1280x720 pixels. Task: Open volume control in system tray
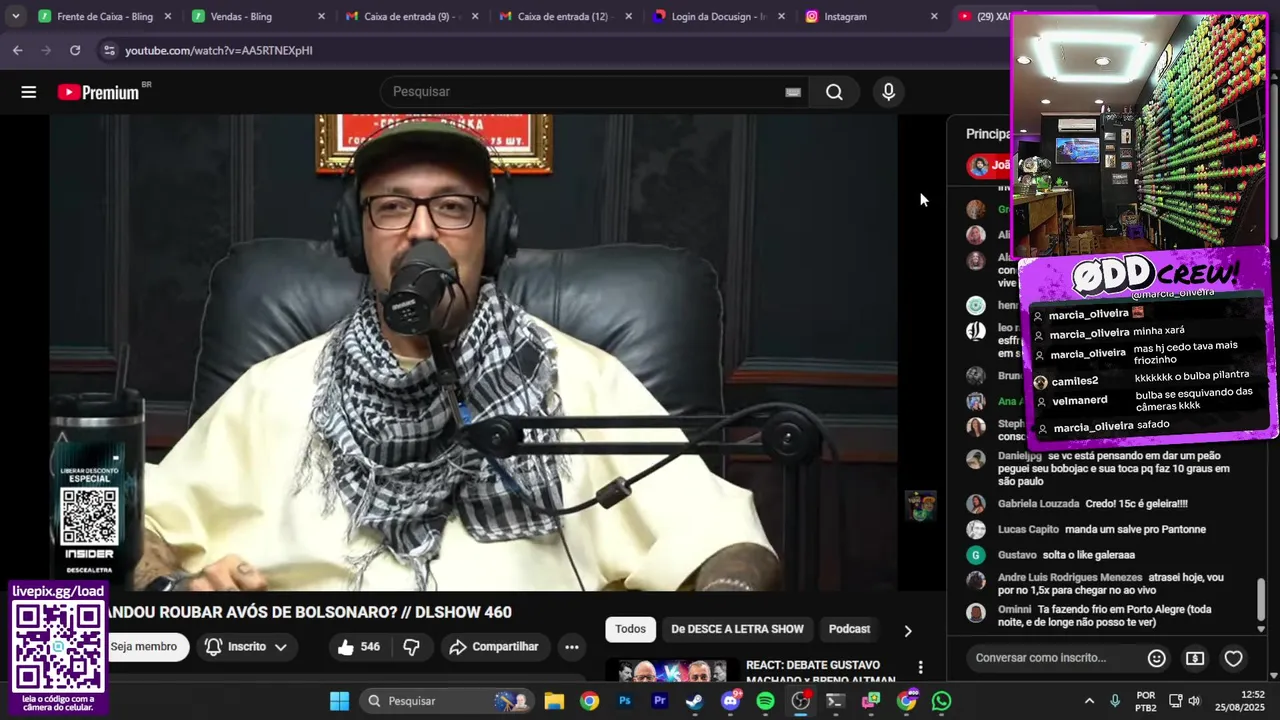(1194, 701)
